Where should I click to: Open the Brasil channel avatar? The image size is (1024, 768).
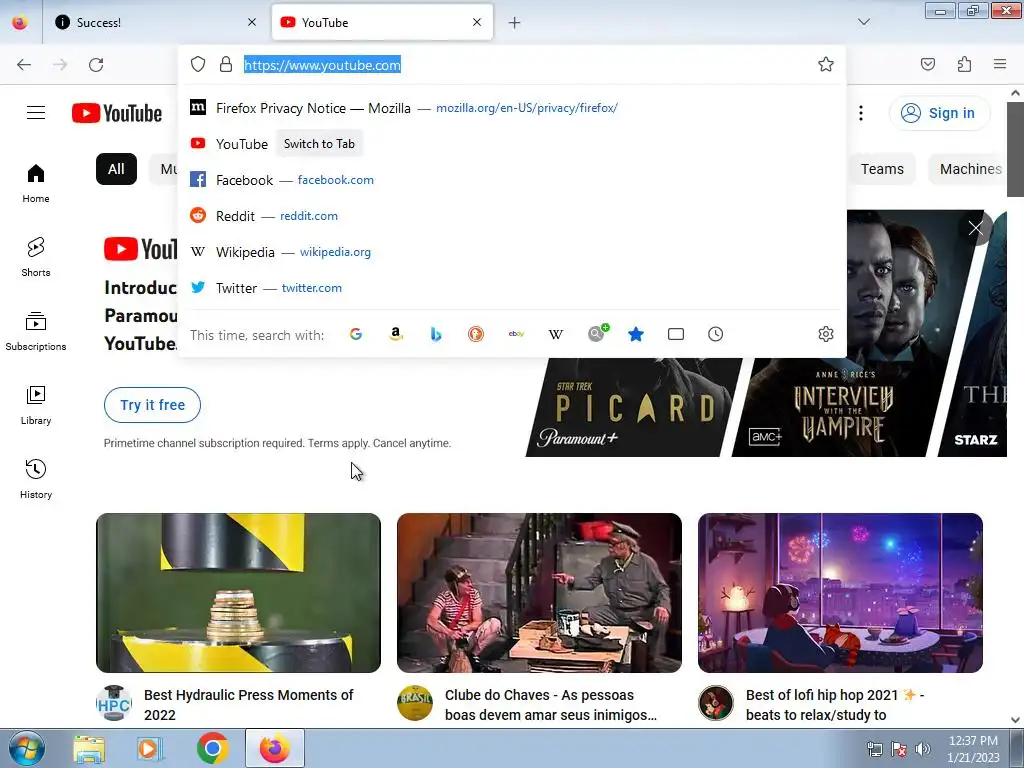pyautogui.click(x=415, y=703)
